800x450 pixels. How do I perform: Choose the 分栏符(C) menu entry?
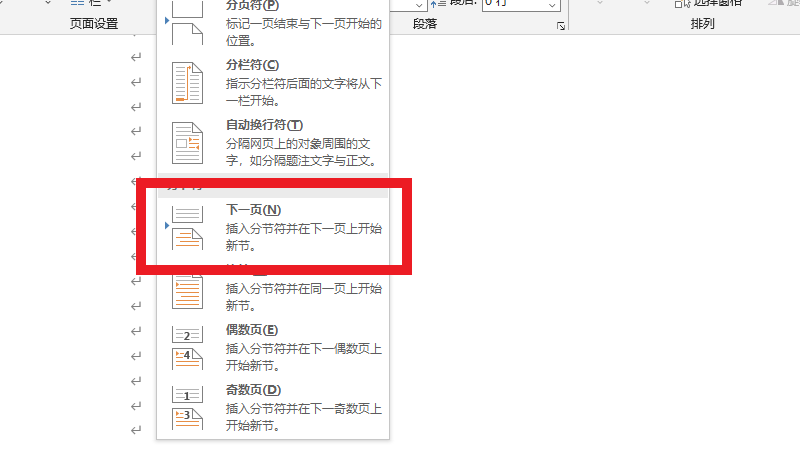[x=252, y=65]
